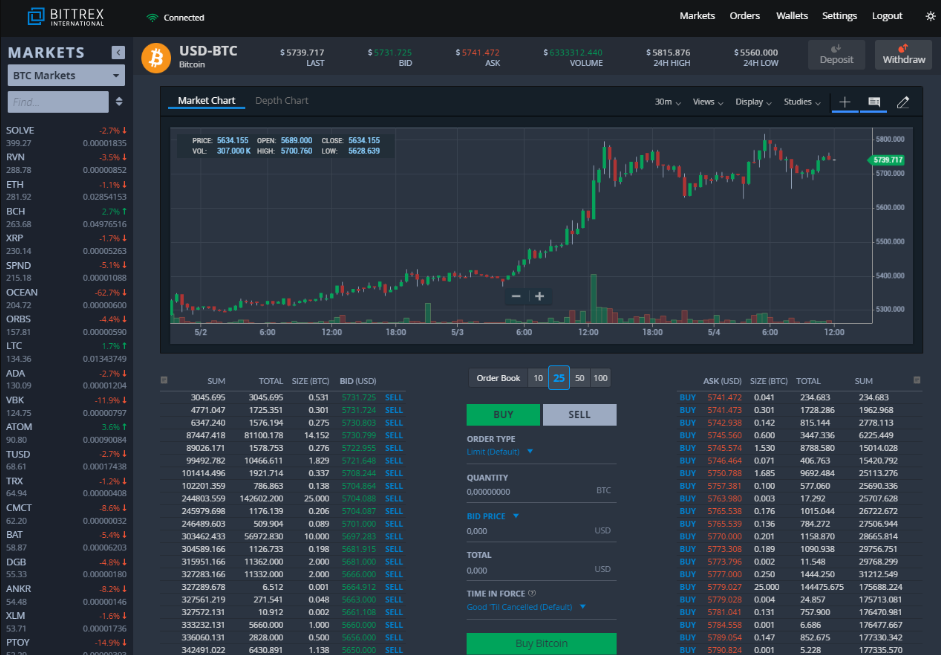Viewport: 941px width, 655px height.
Task: Click the Bid Price USD input field
Action: (x=540, y=531)
